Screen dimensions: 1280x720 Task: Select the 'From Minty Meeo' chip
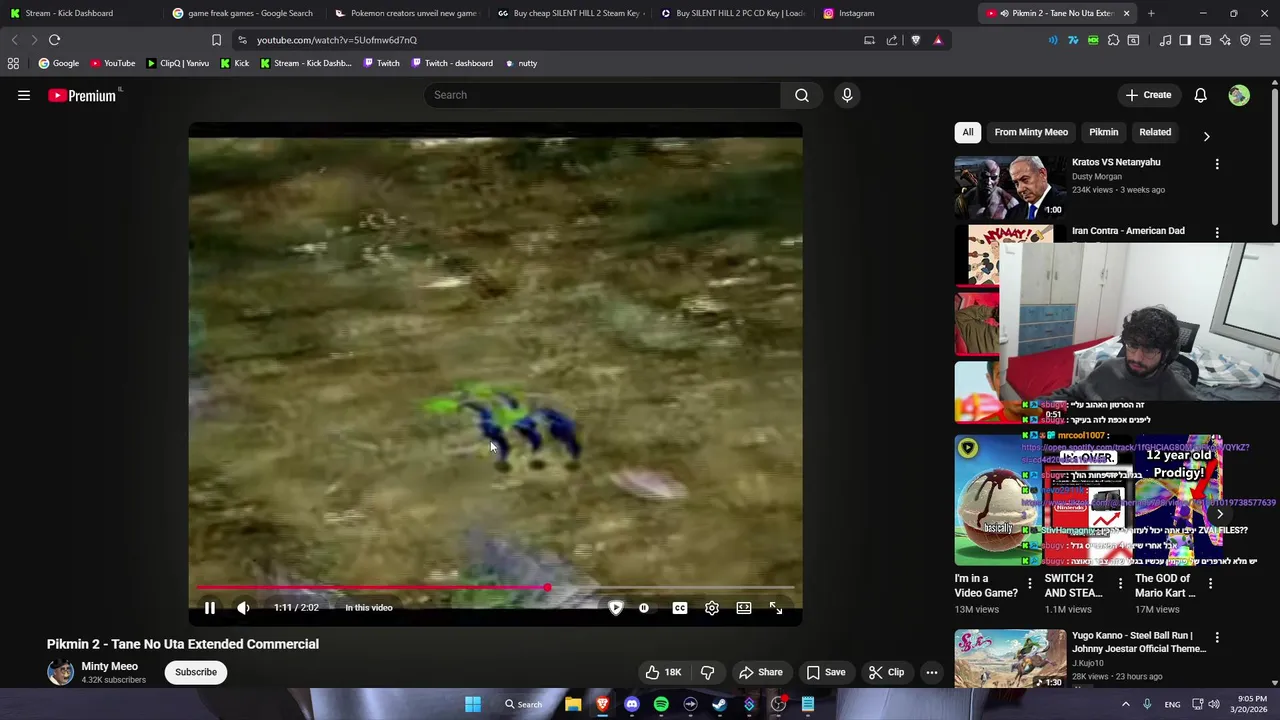(x=1031, y=132)
